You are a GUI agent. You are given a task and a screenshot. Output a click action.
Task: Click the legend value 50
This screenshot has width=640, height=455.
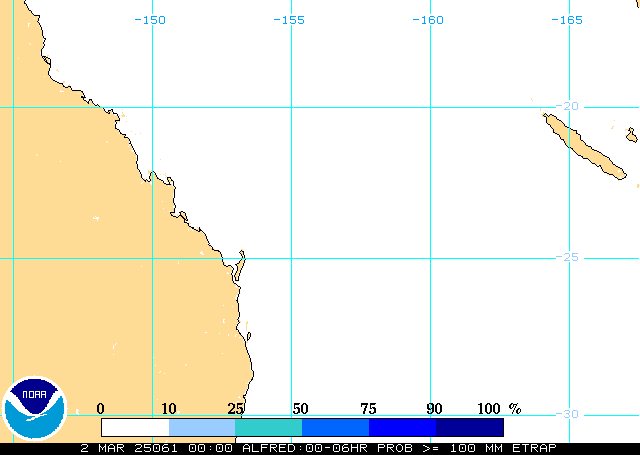pos(300,408)
